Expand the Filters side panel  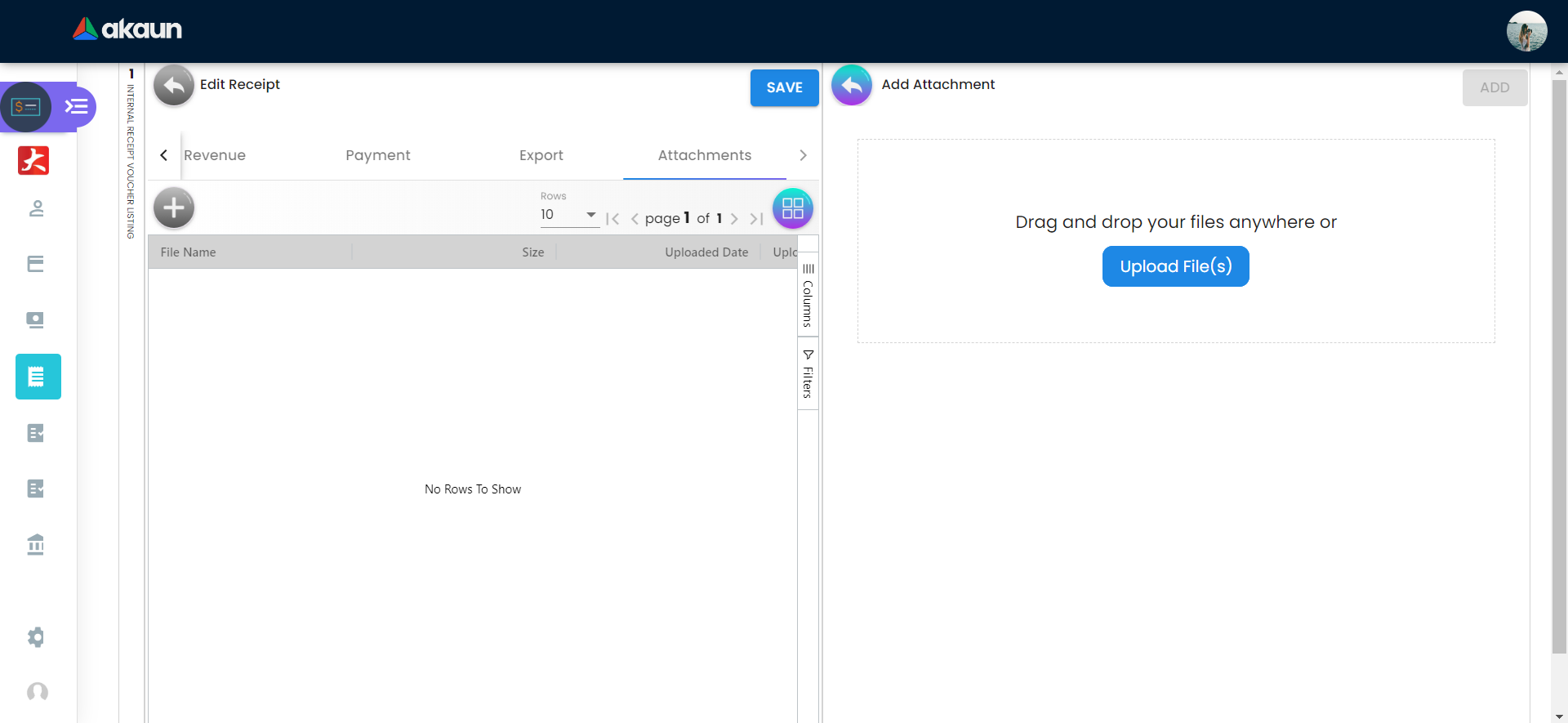click(x=808, y=374)
